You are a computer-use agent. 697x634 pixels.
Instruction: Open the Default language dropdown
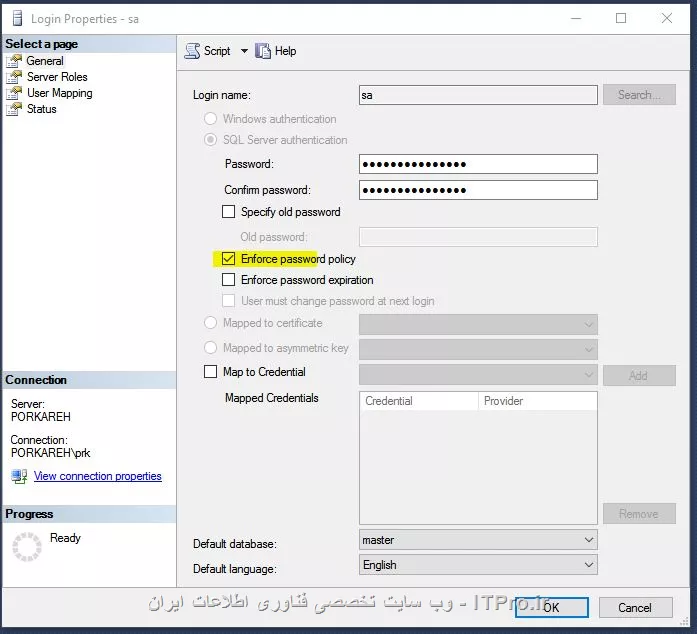tap(478, 565)
